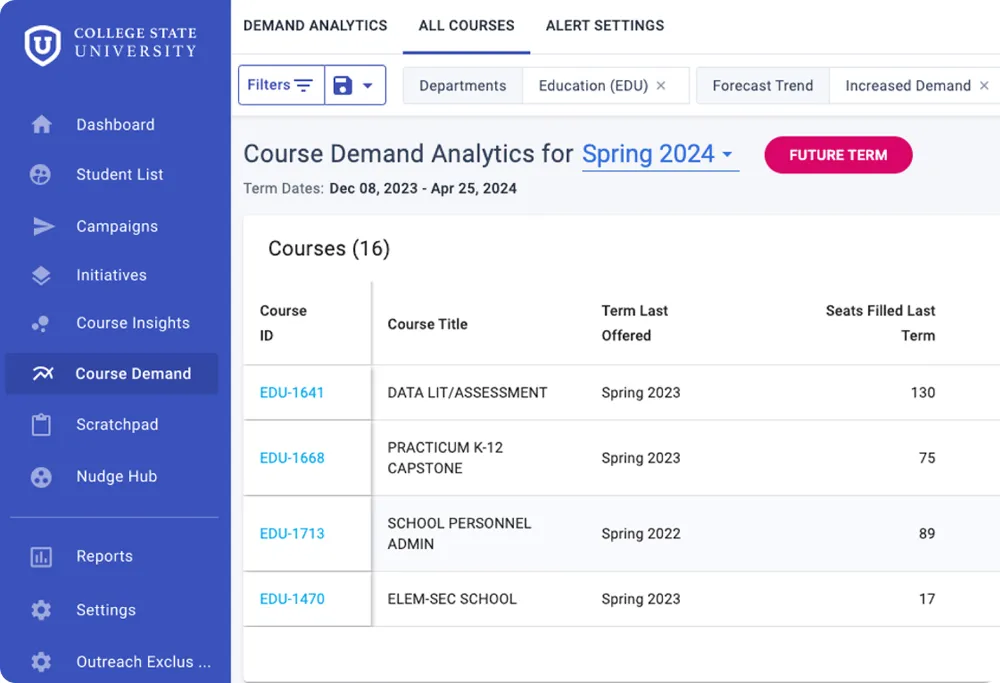Viewport: 1000px width, 683px height.
Task: Sort by the Course Title column header
Action: [427, 324]
